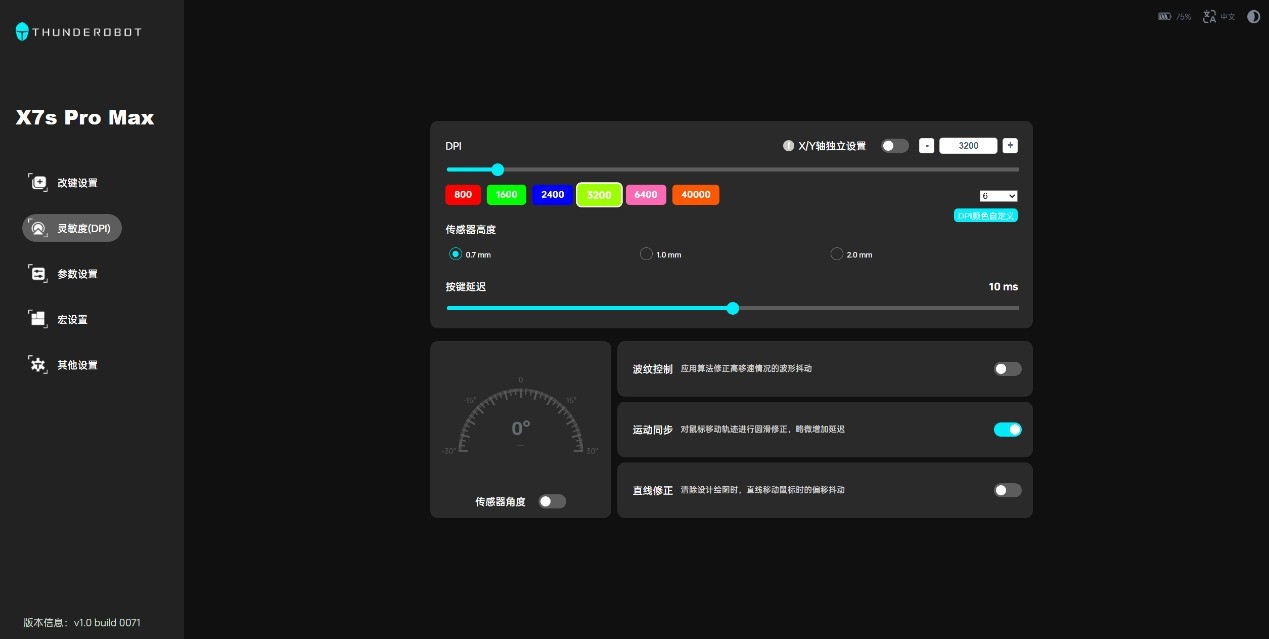The image size is (1269, 639).
Task: Turn on 波纹控制
Action: (x=1008, y=369)
